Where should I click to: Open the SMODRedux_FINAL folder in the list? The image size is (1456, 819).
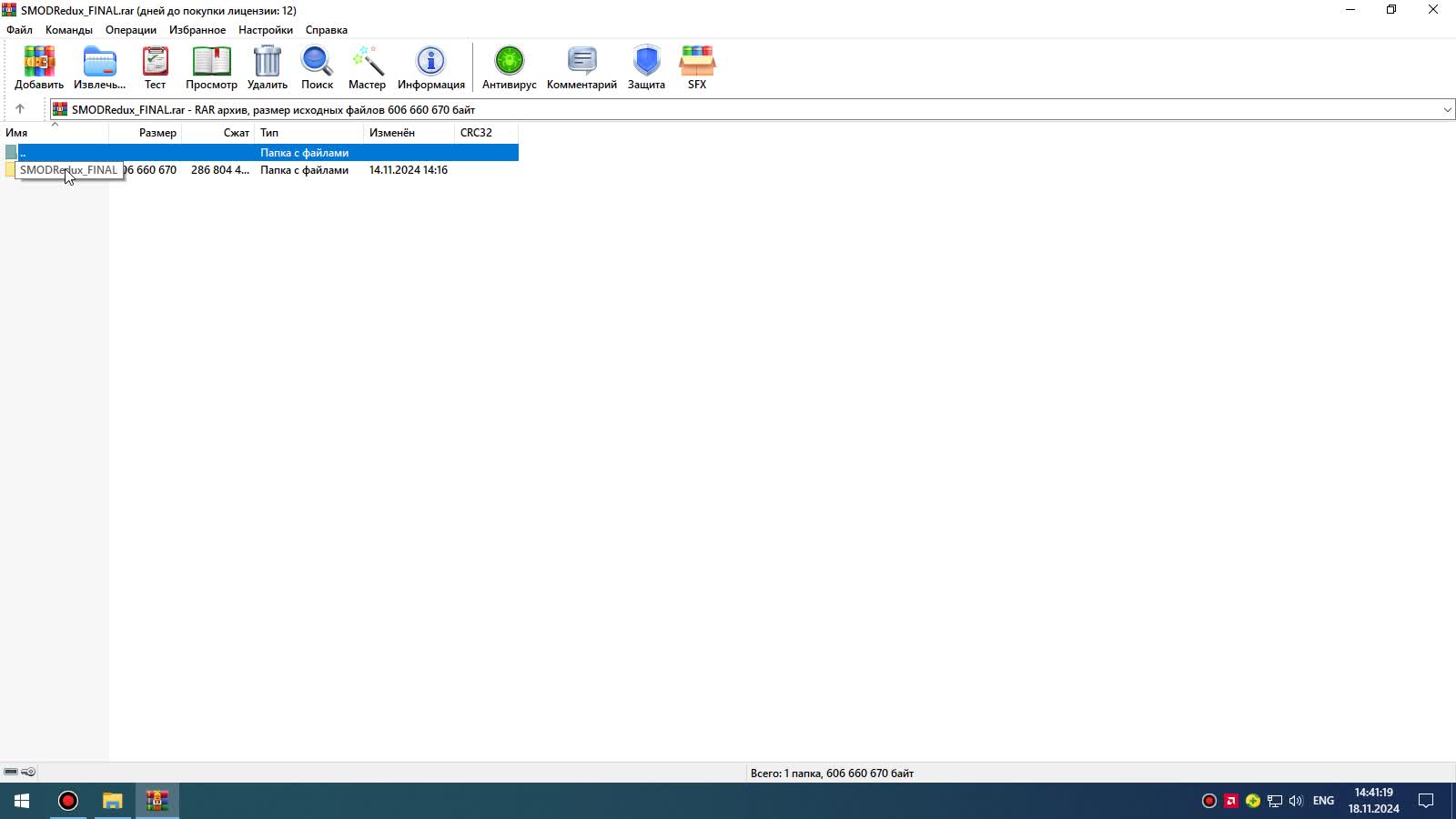click(68, 170)
